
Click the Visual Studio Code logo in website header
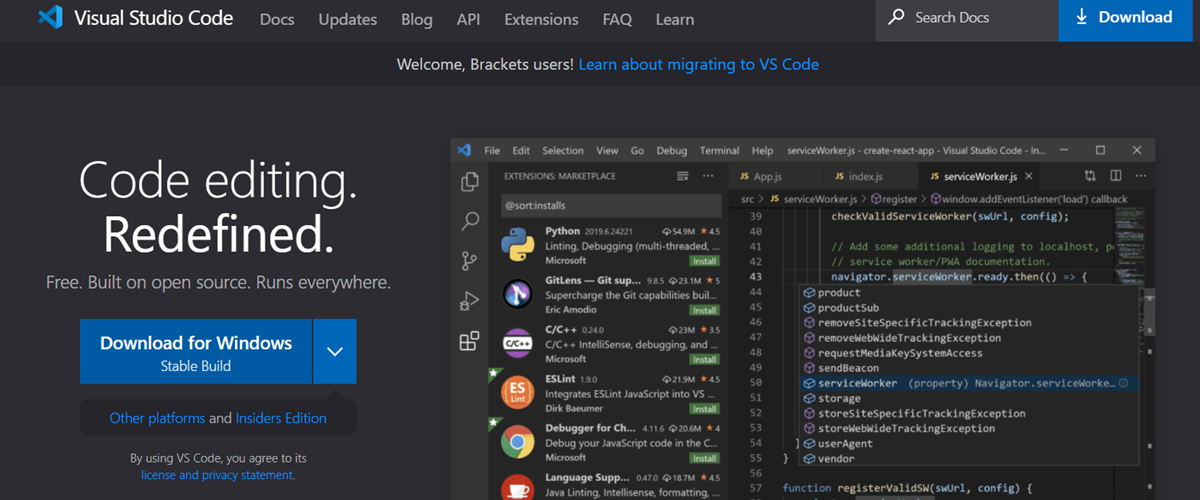50,17
